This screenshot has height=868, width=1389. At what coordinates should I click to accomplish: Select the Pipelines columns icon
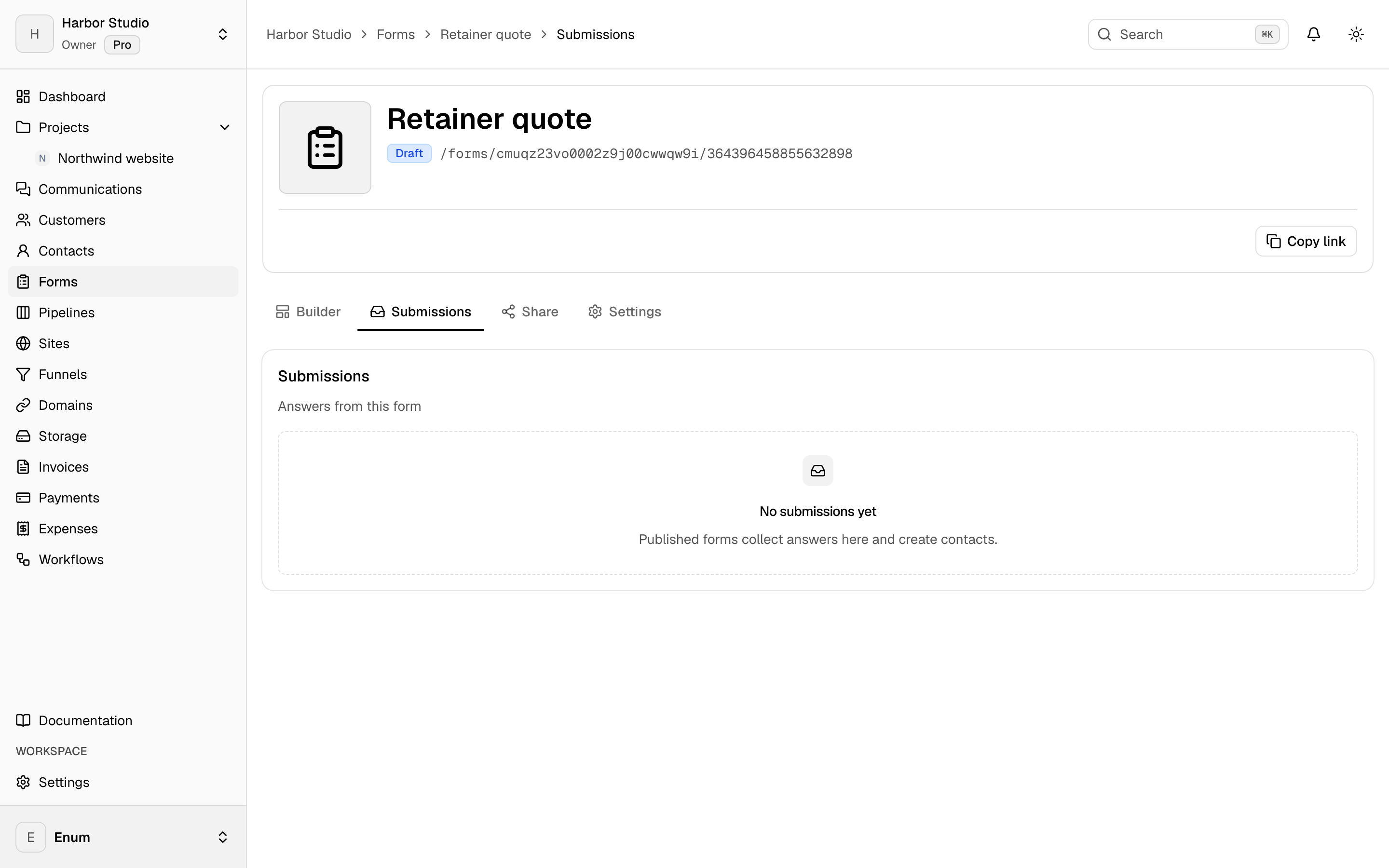[x=23, y=312]
